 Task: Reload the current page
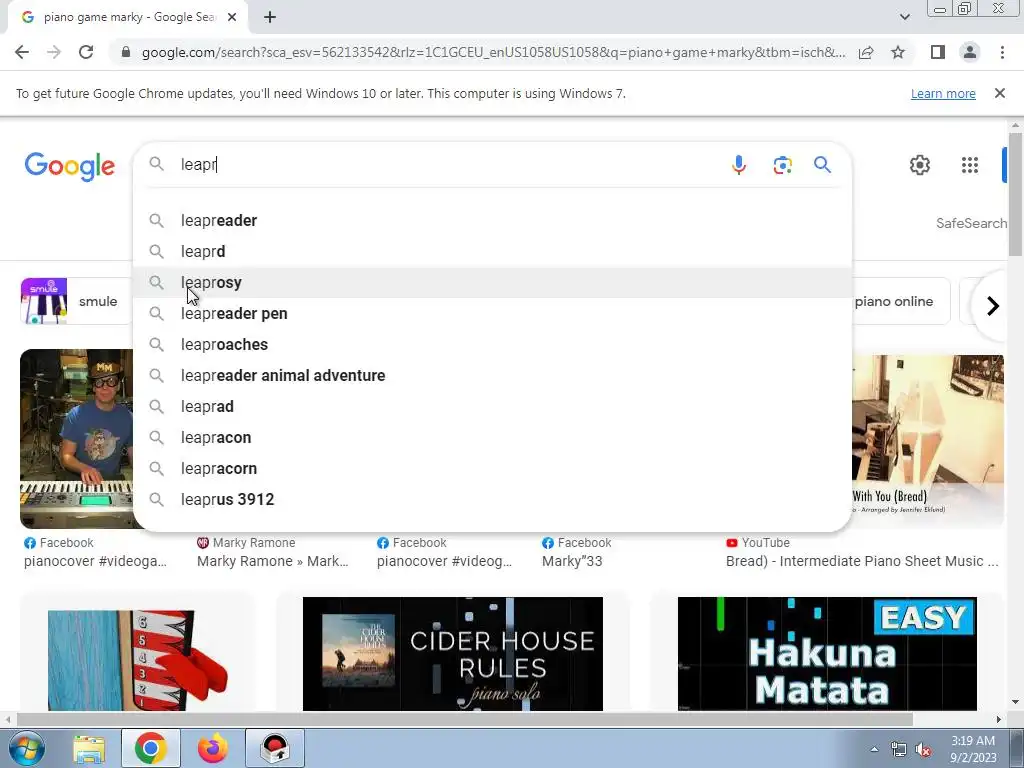point(86,52)
